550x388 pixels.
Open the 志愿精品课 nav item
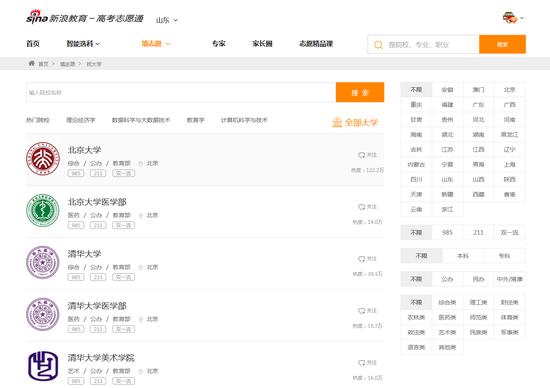pyautogui.click(x=316, y=44)
